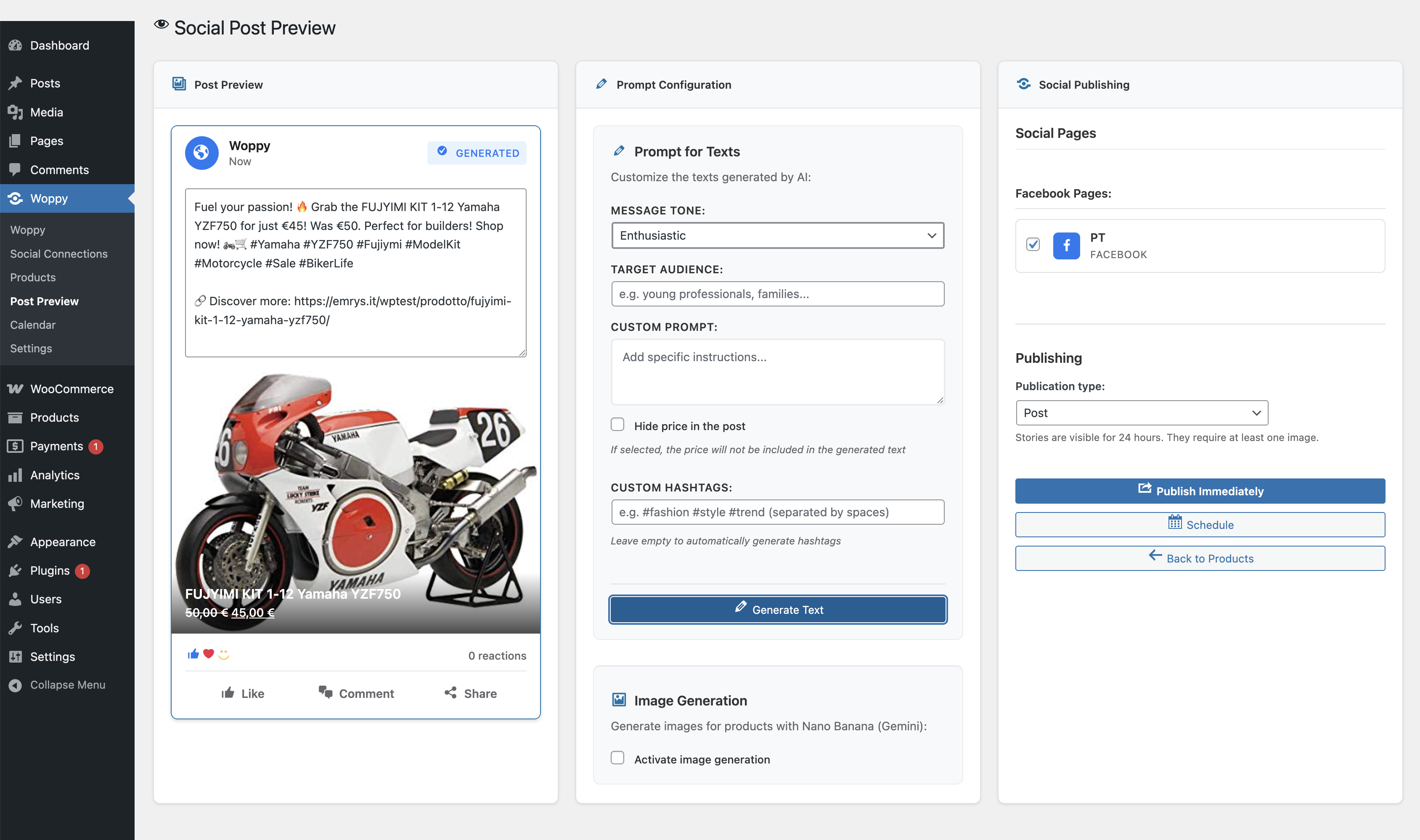1420x840 pixels.
Task: Click the 'Stories are visible for 24 hours' note
Action: click(x=1167, y=438)
